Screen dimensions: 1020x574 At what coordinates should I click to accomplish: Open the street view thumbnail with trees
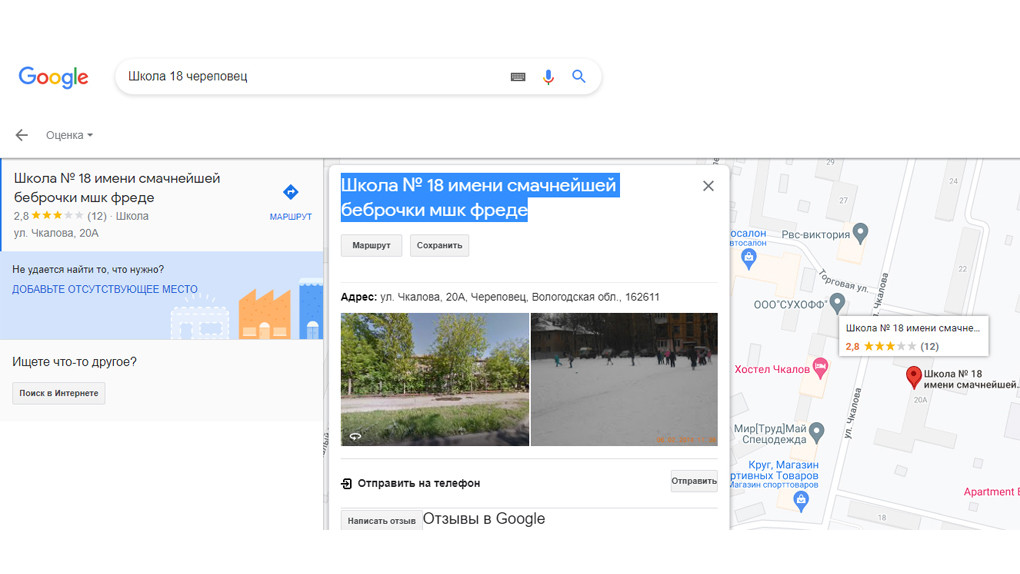(435, 379)
